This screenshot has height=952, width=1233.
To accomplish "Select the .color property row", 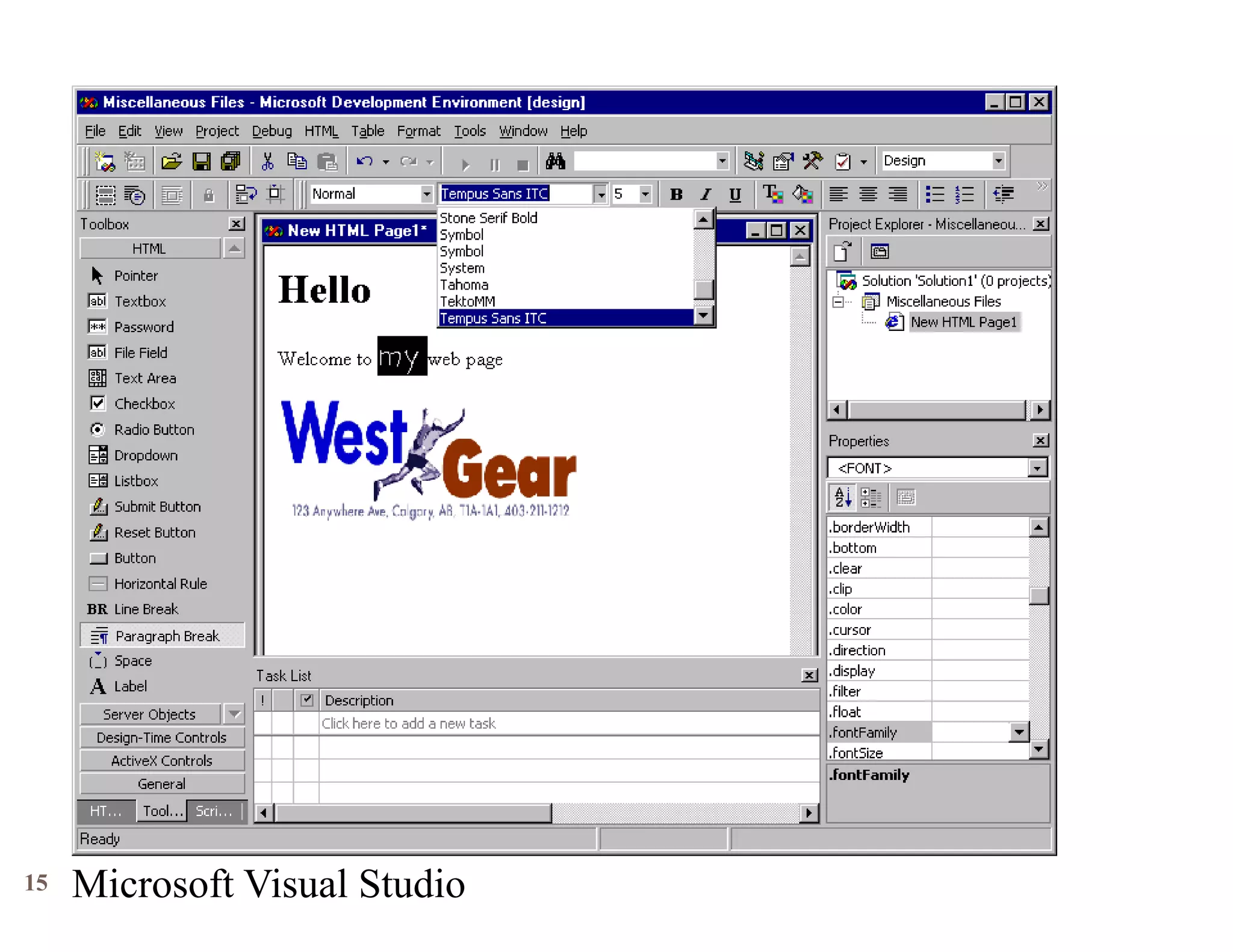I will [x=928, y=609].
